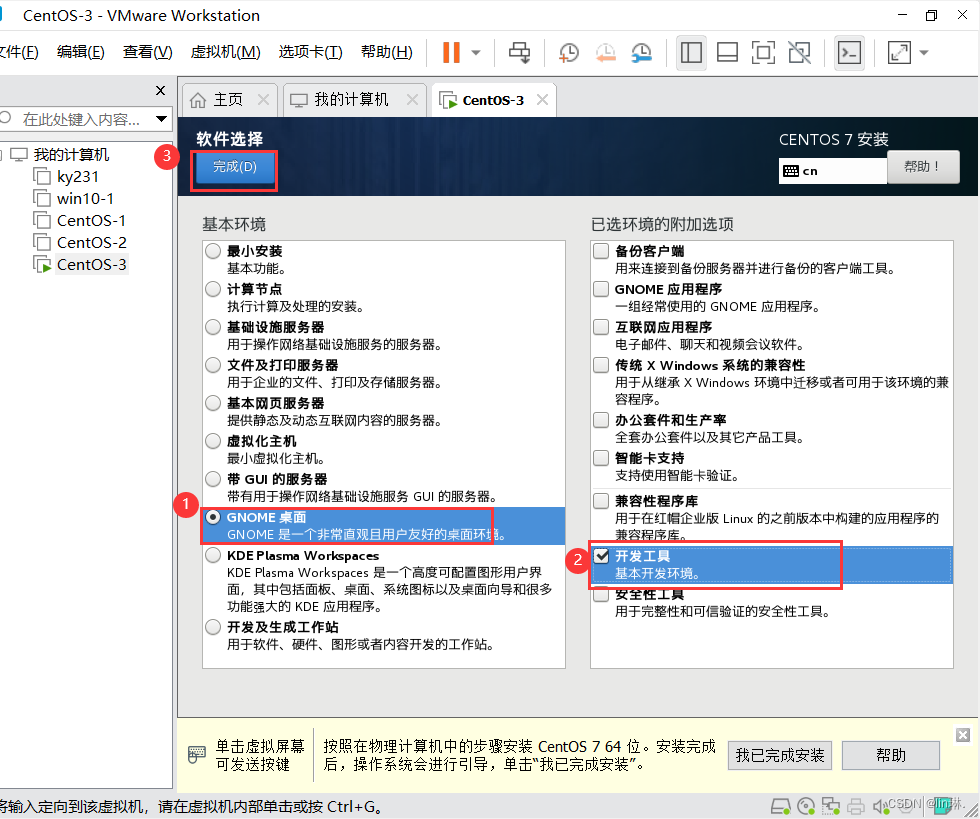Click the Pause virtual machine icon

coord(451,53)
